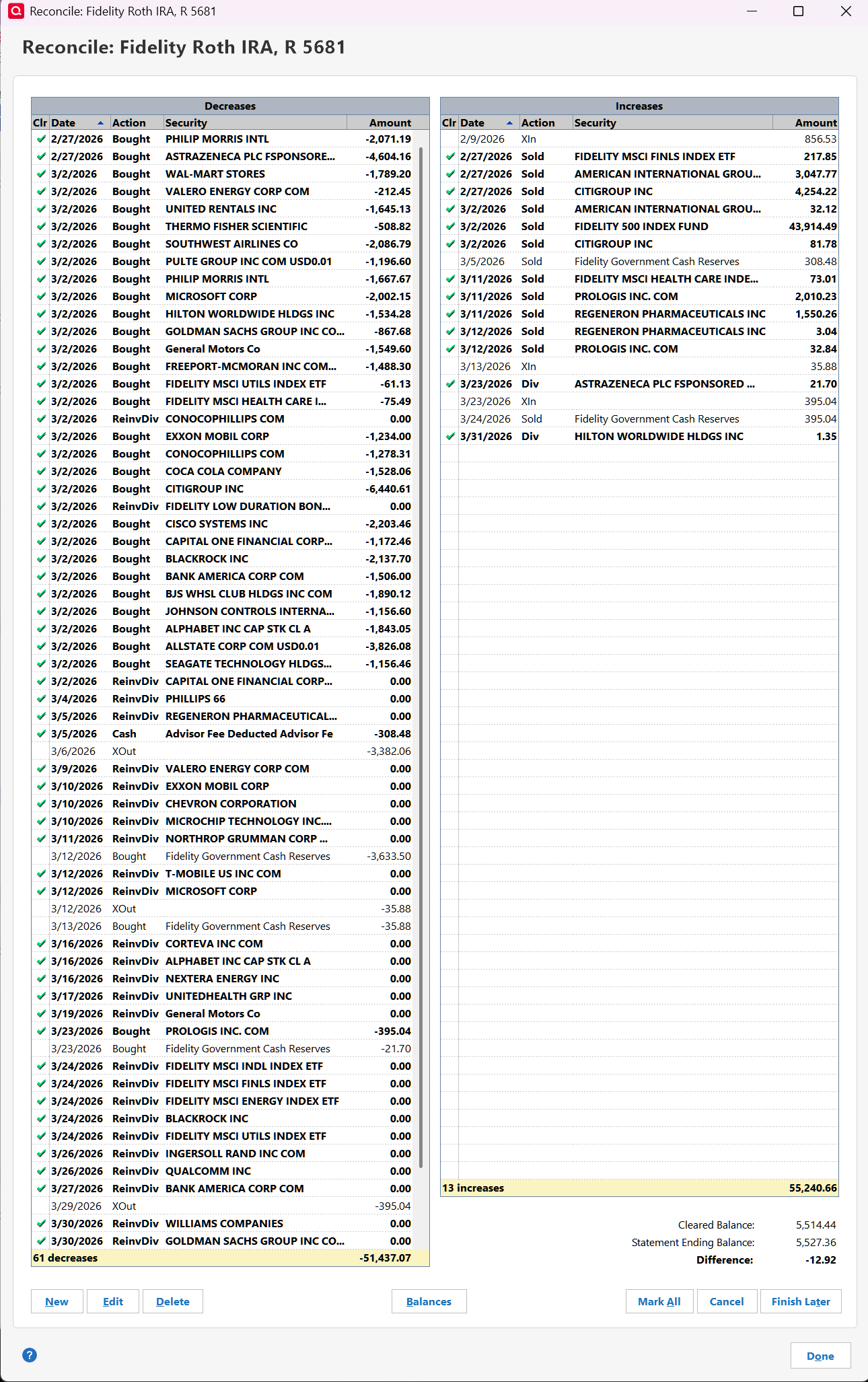Select the 3/12/2026 Bought Cash Reserves -3,633.50 row

coord(223,856)
